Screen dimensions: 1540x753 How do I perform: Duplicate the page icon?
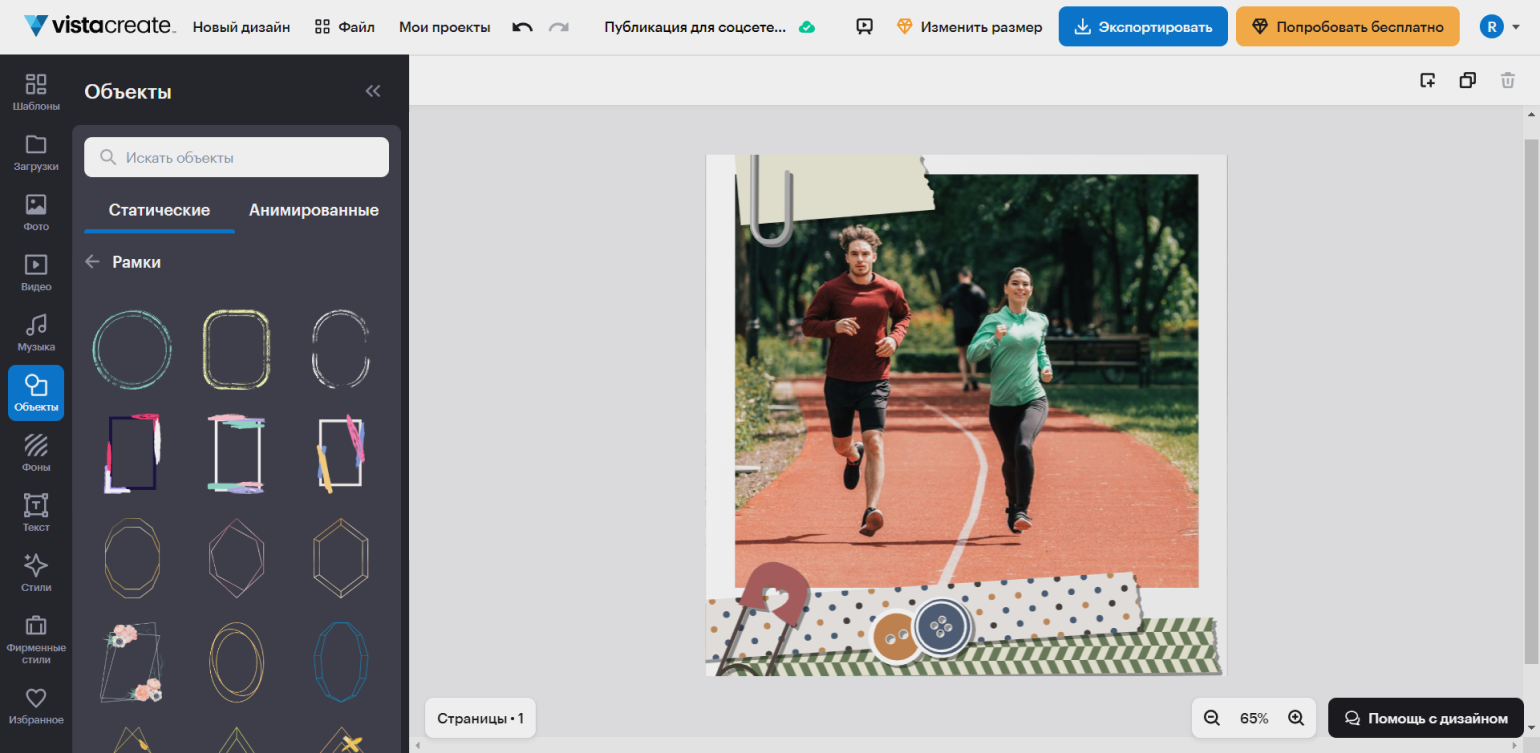(x=1468, y=80)
